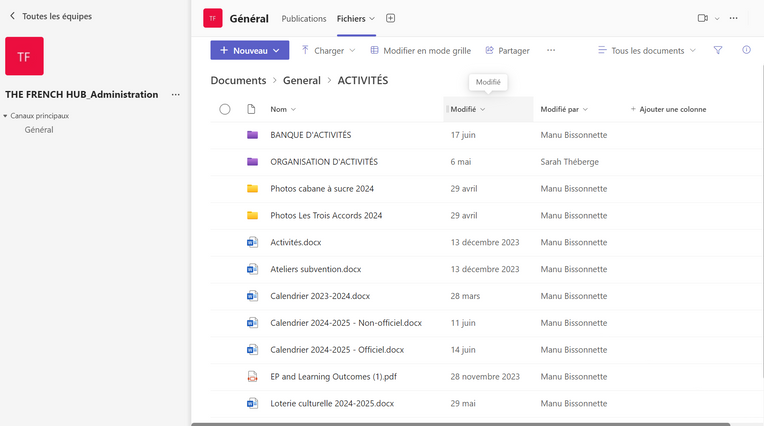Select the Général channel in sidebar

[39, 130]
